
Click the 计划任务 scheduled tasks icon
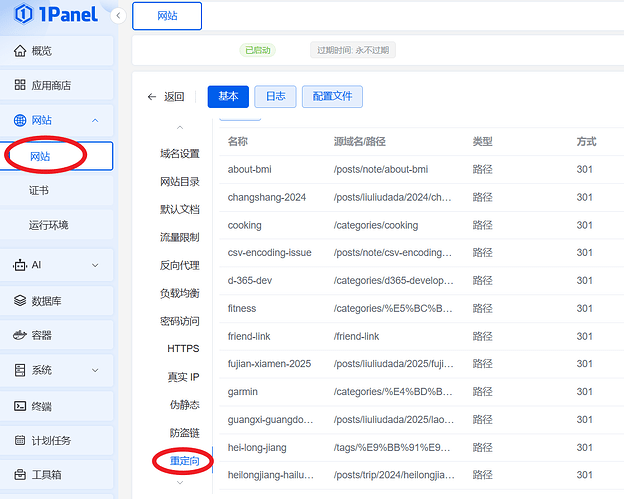(x=20, y=441)
